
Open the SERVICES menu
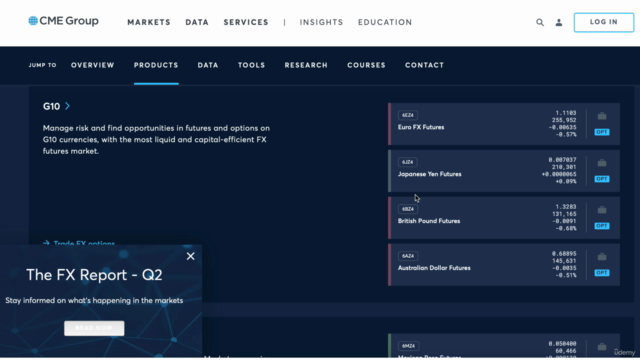[x=246, y=22]
